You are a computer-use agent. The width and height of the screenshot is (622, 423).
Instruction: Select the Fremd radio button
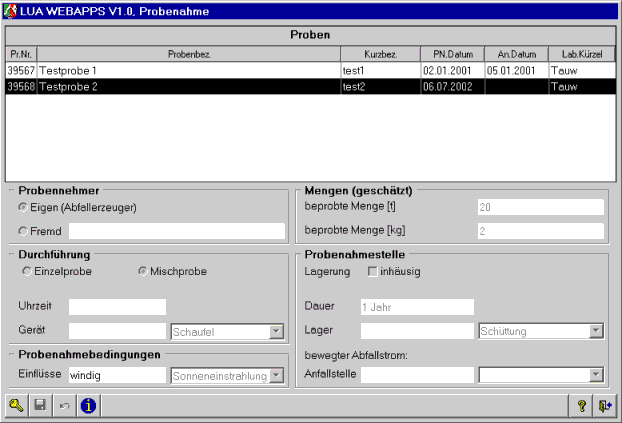23,231
